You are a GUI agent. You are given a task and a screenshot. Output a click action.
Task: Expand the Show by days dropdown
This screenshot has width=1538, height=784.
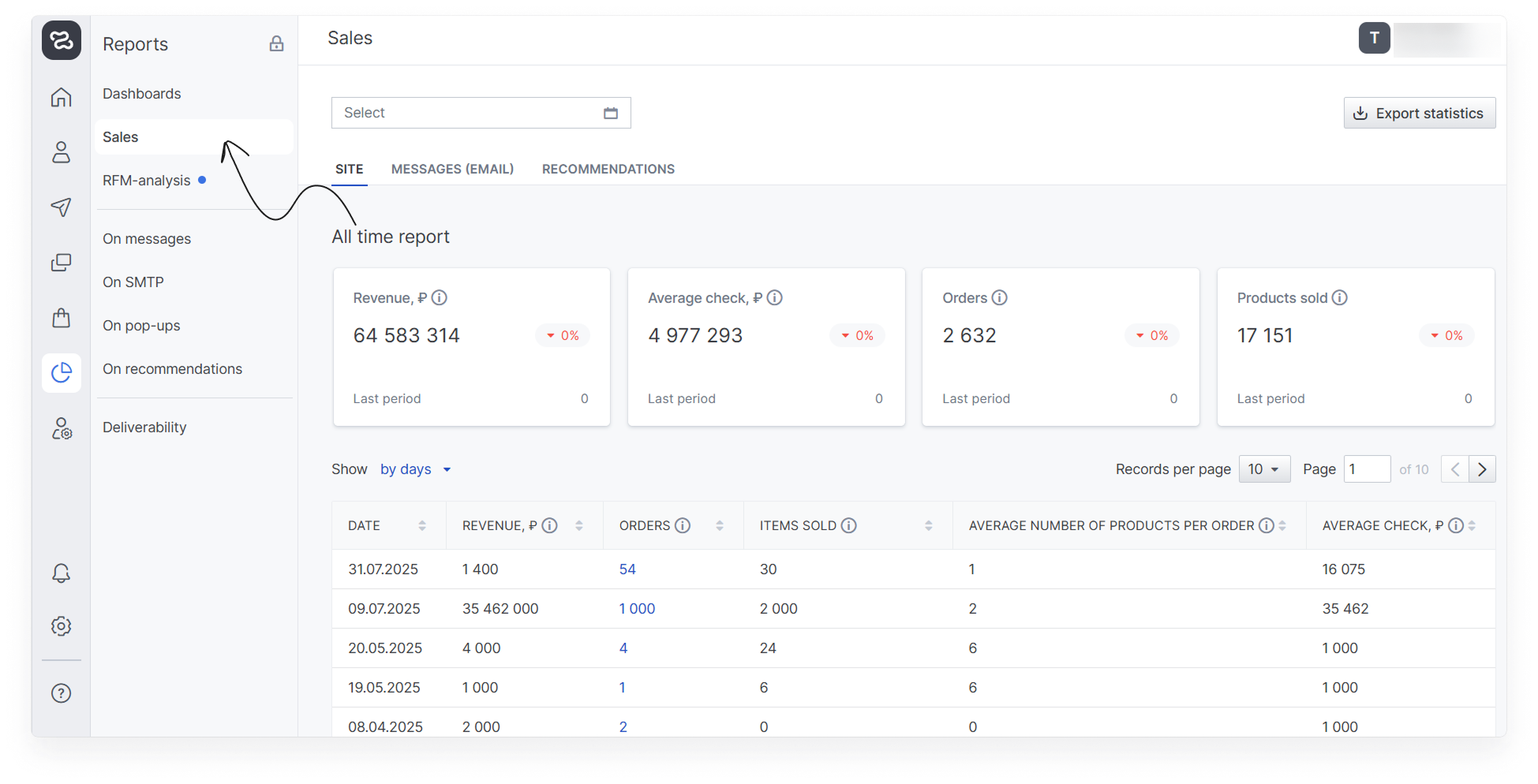pos(416,469)
